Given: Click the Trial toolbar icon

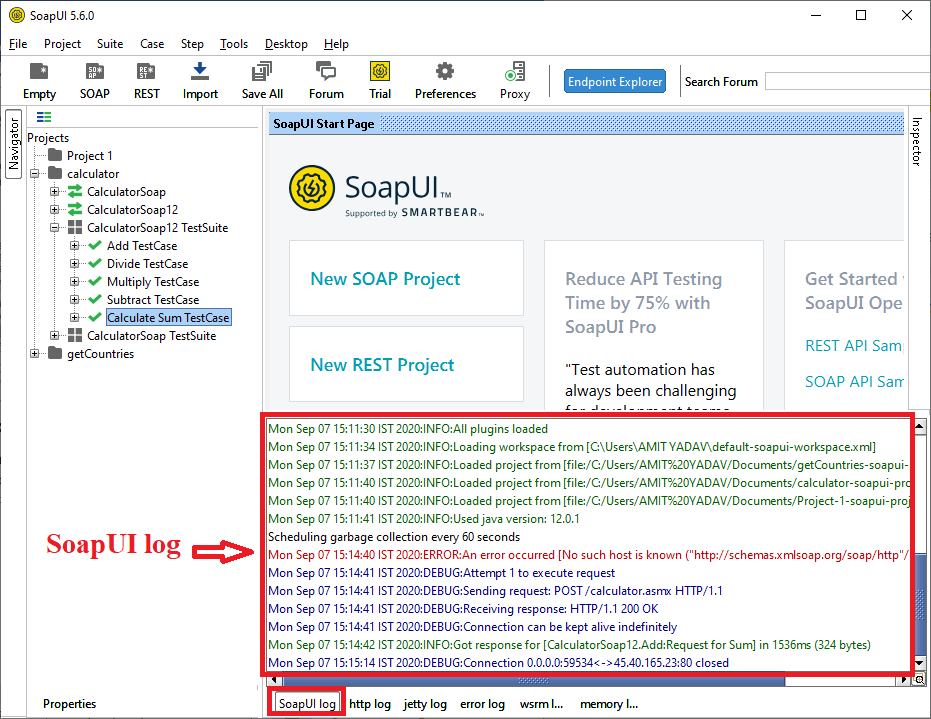Looking at the screenshot, I should (x=380, y=81).
